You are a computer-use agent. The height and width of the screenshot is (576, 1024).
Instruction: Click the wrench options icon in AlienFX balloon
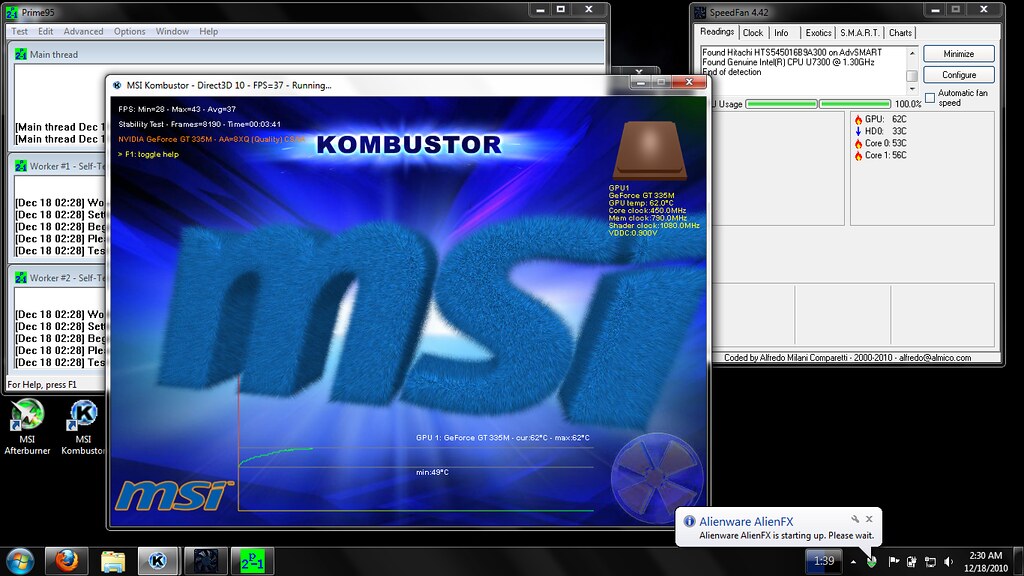click(x=855, y=519)
